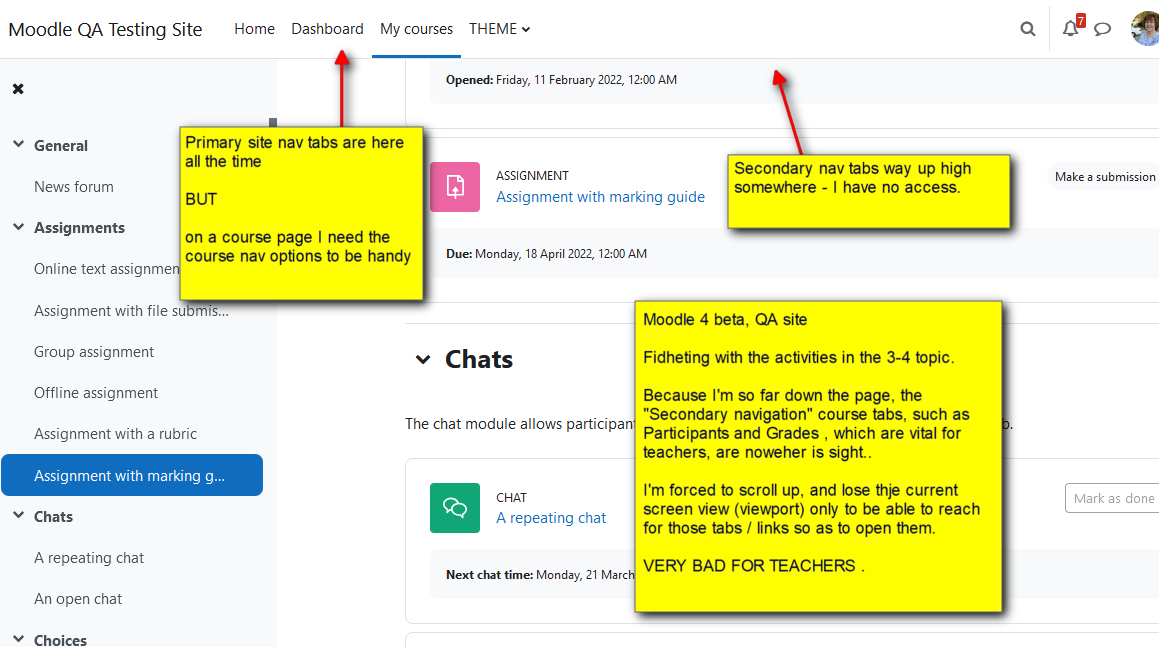This screenshot has height=647, width=1159.
Task: Click Chats section title in index
Action: click(53, 517)
